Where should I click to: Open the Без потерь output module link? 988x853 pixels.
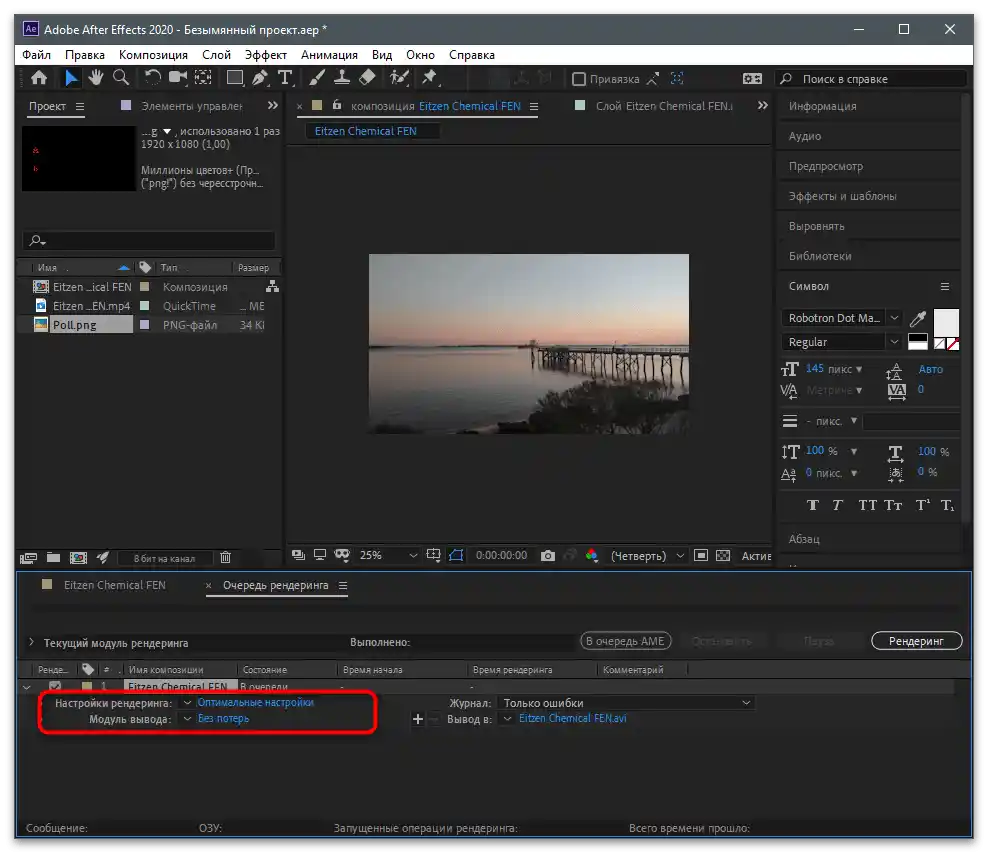click(x=223, y=719)
